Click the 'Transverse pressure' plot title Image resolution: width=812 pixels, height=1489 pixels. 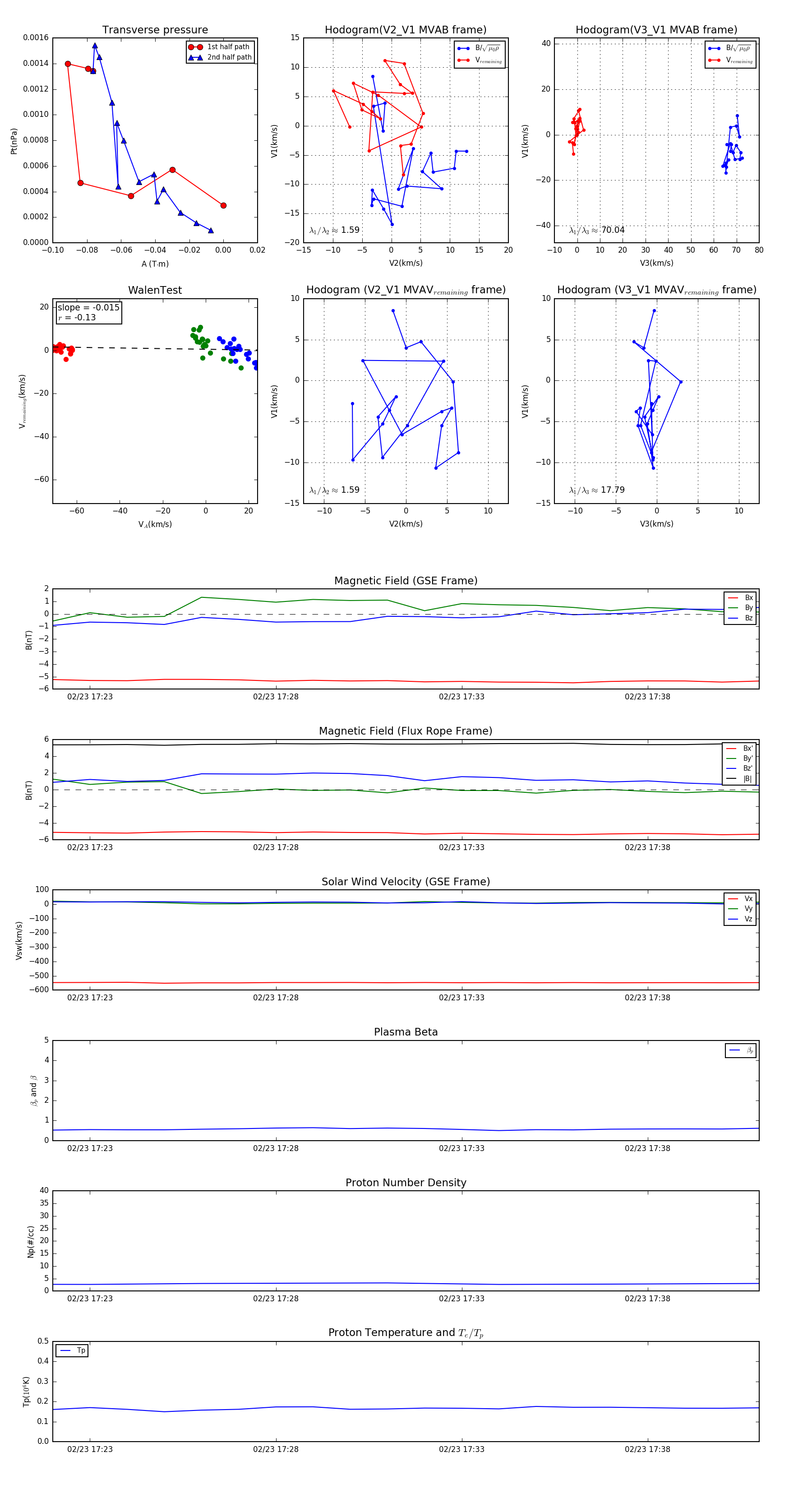155,30
